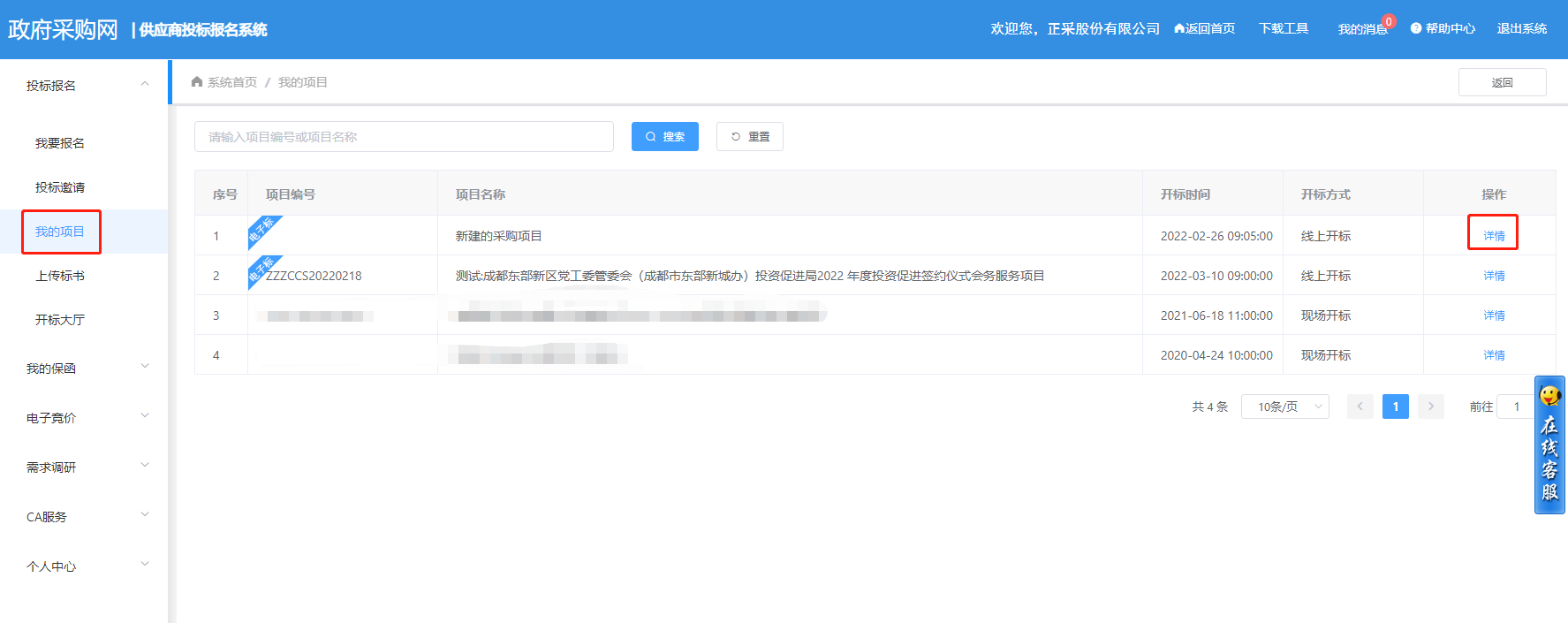
Task: Expand the 我的保函 sidebar section
Action: point(145,367)
